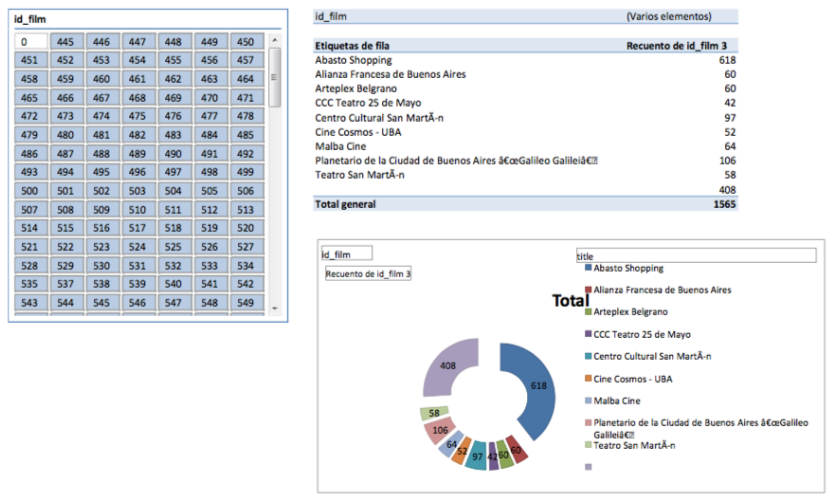Select the Cine Cosmos - UBA row
Viewport: 832px width, 498px height.
(x=525, y=132)
